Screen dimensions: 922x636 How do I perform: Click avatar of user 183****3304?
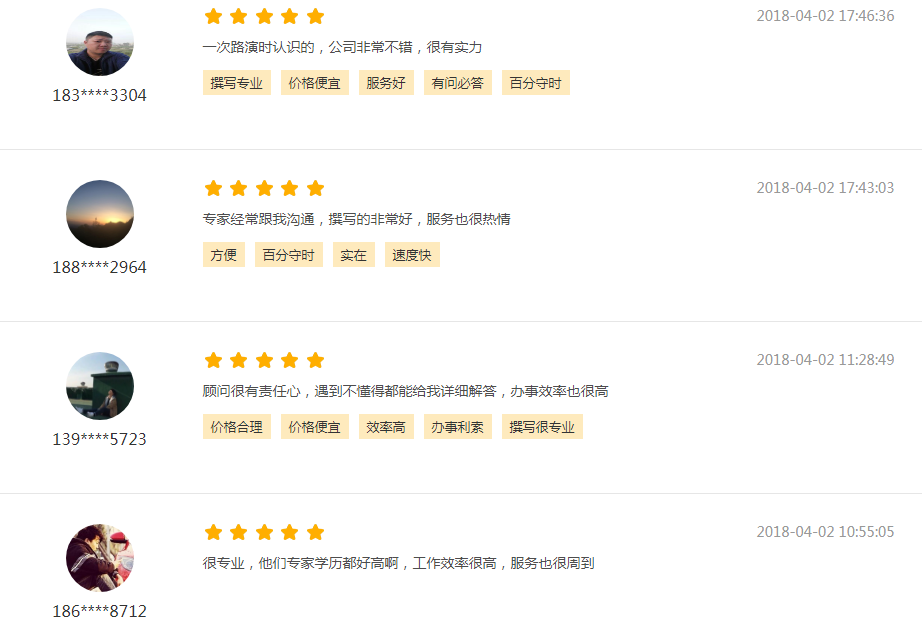point(100,42)
